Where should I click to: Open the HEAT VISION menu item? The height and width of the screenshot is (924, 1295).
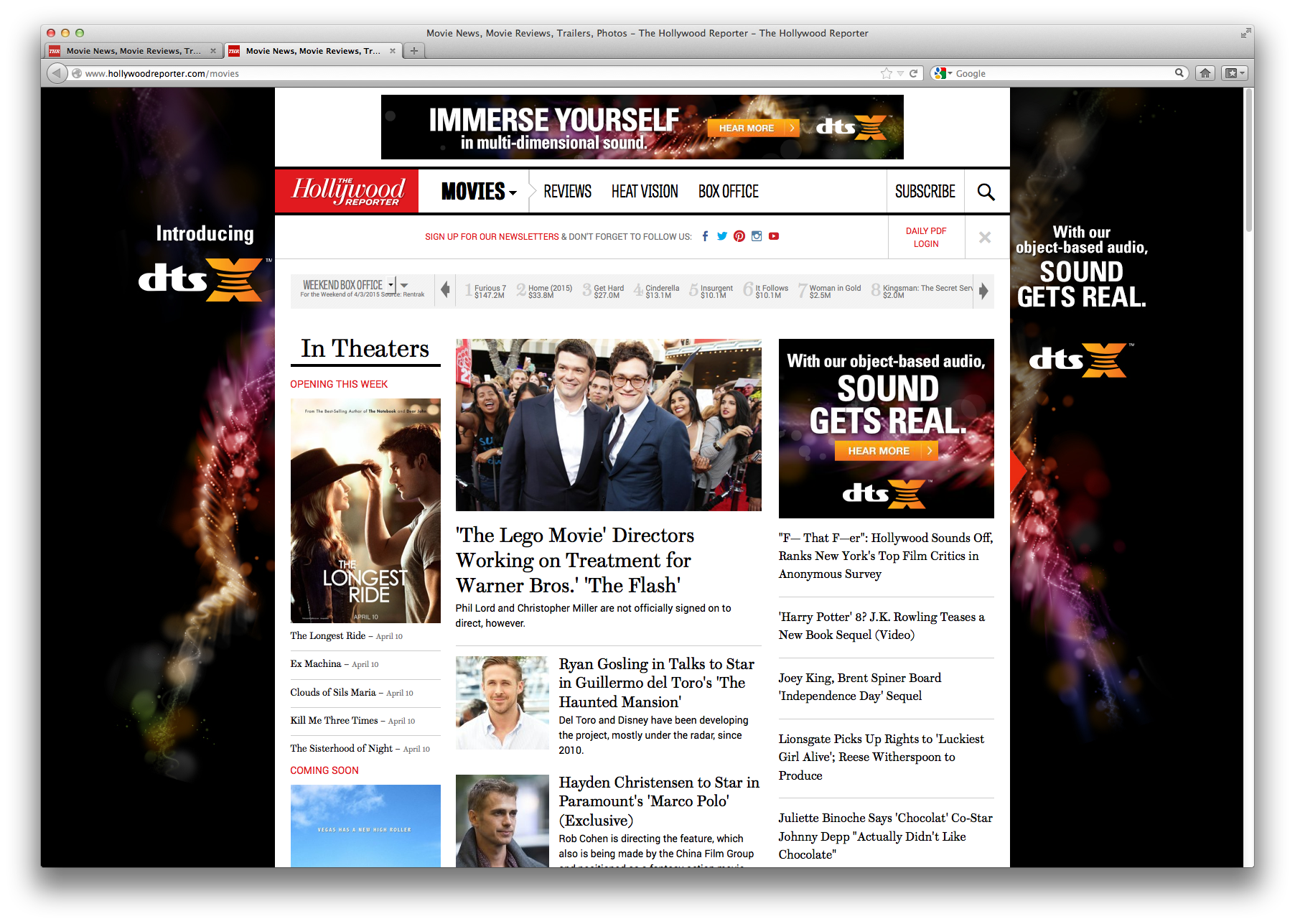tap(645, 192)
